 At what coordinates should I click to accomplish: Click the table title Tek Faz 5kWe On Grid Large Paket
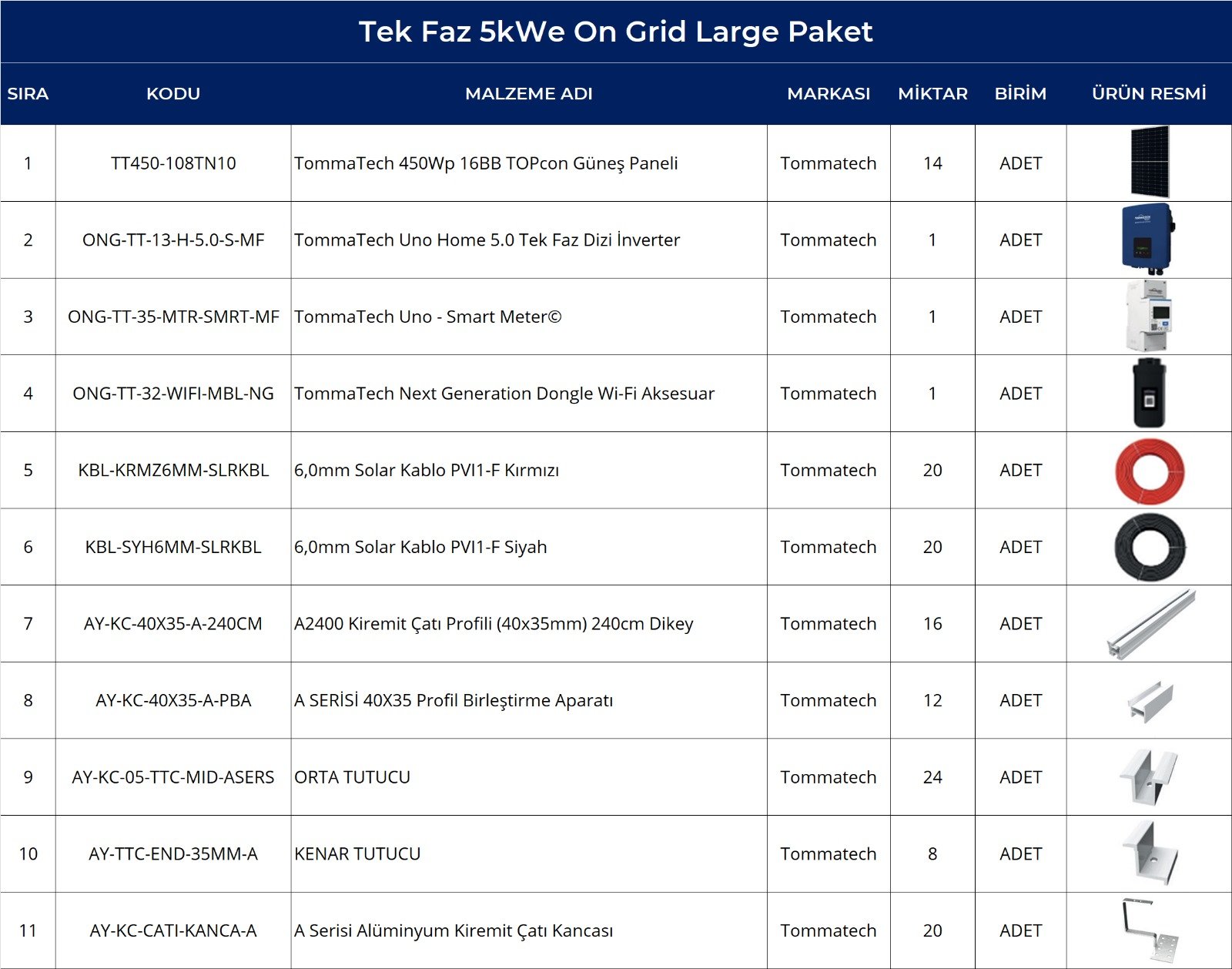(x=616, y=32)
